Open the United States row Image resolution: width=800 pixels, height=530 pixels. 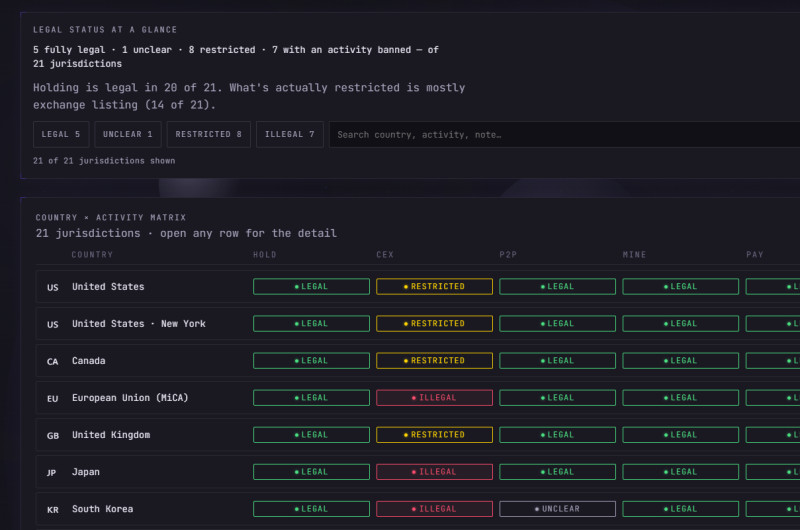(x=418, y=287)
